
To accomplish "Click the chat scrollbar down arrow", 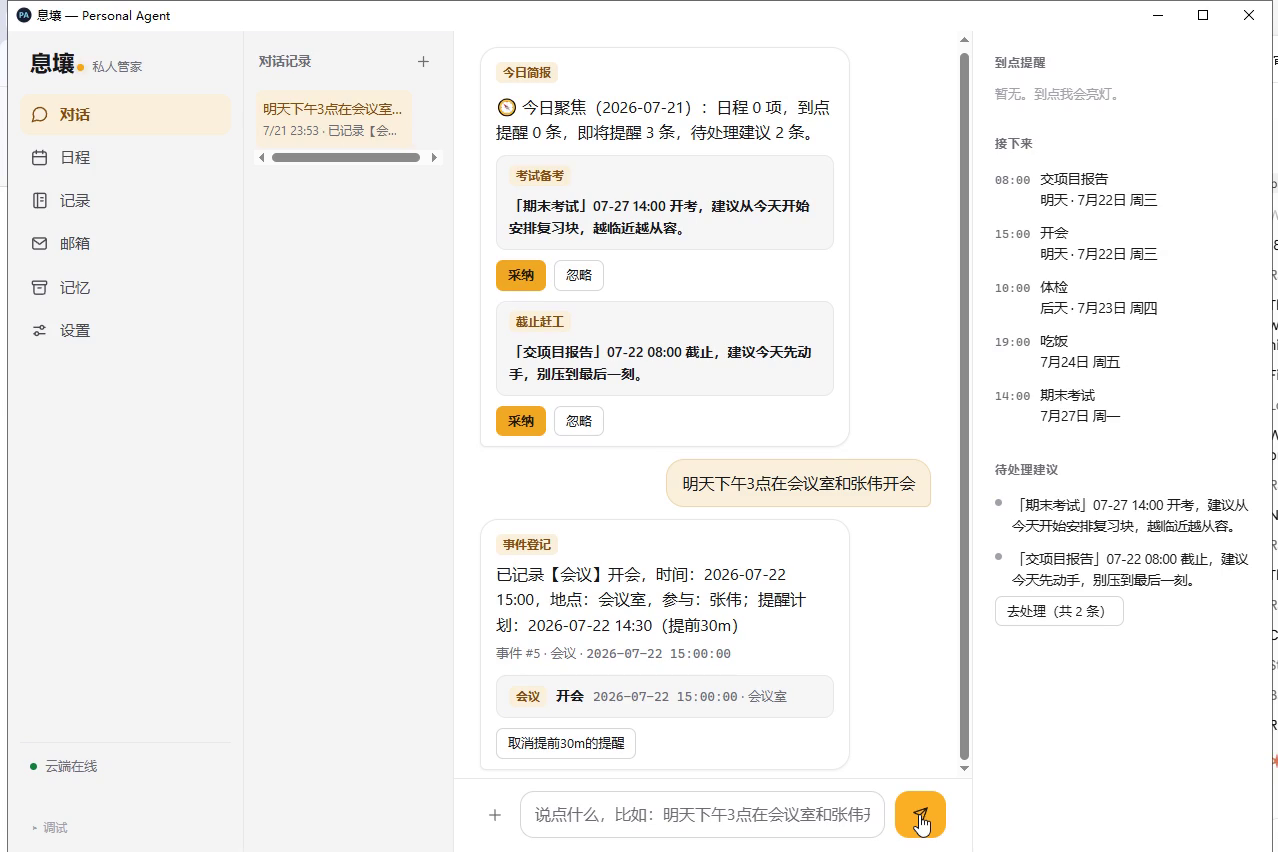I will click(965, 768).
